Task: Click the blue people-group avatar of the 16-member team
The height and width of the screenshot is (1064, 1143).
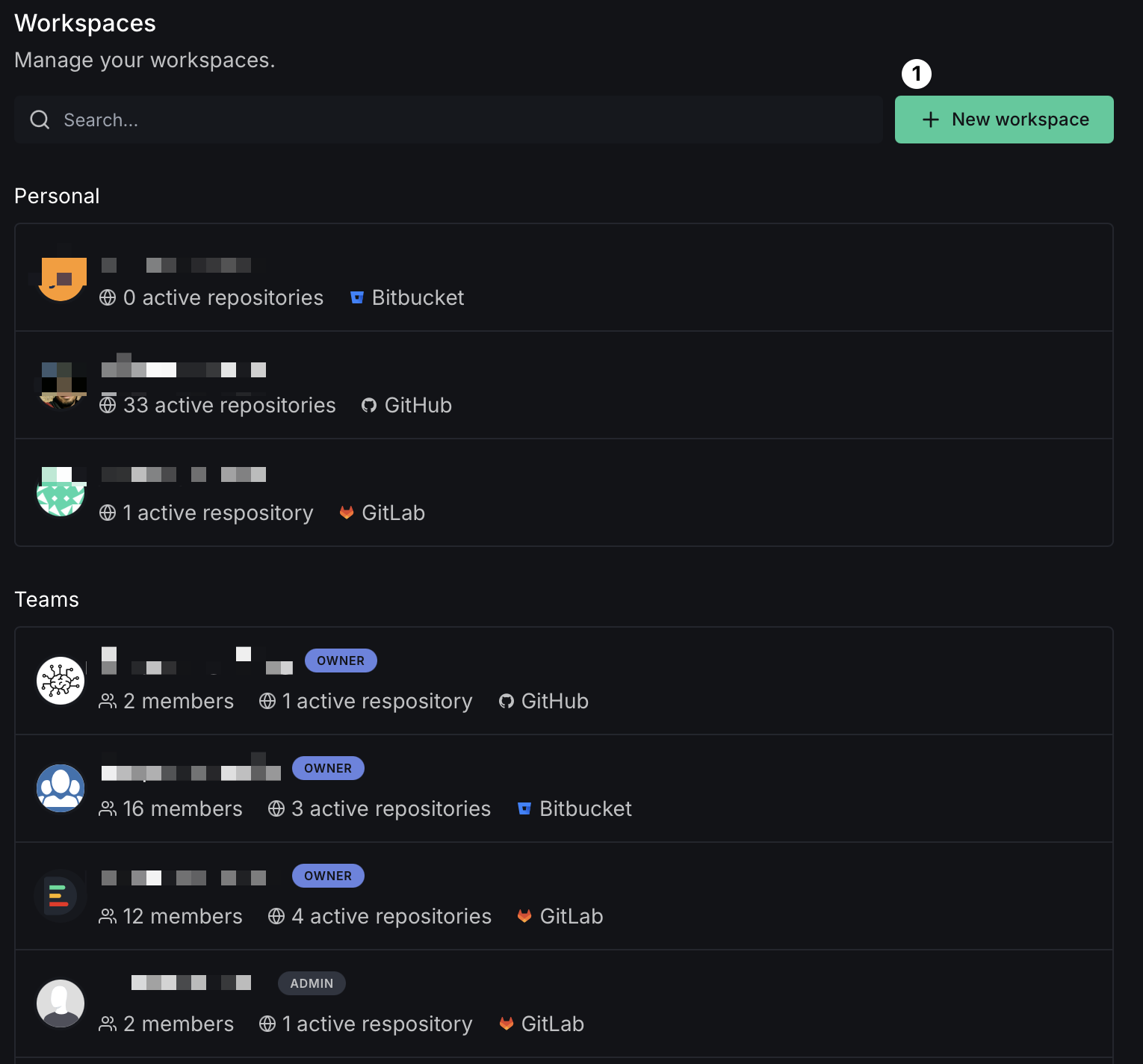Action: coord(61,788)
